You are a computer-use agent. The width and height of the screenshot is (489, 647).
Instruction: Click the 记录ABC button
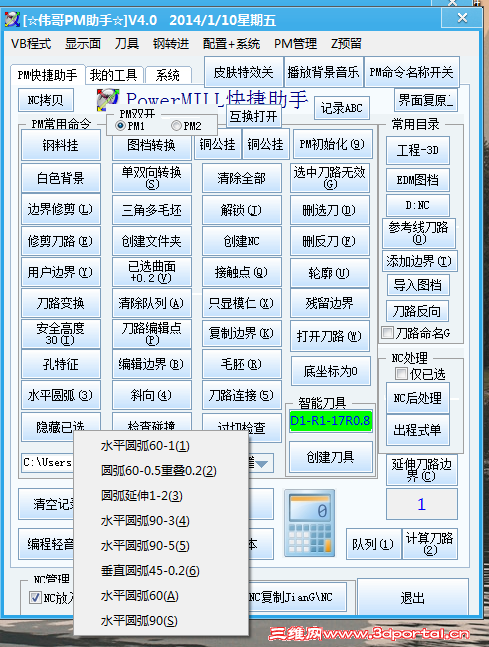342,108
